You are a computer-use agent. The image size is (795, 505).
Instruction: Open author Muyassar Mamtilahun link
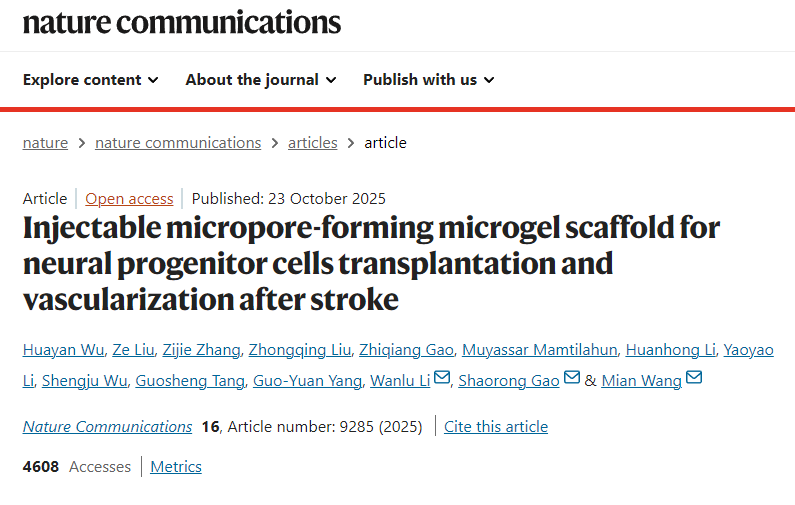[x=539, y=350]
